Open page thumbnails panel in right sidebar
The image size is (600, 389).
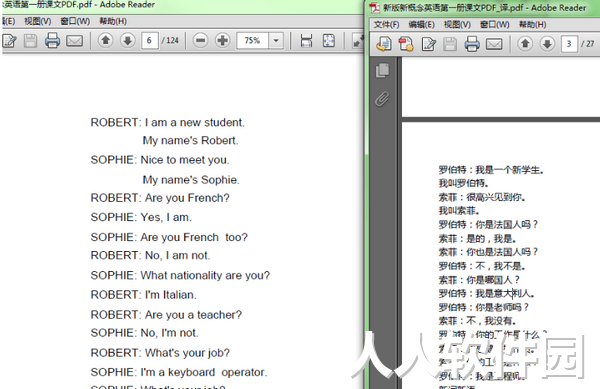pos(382,70)
